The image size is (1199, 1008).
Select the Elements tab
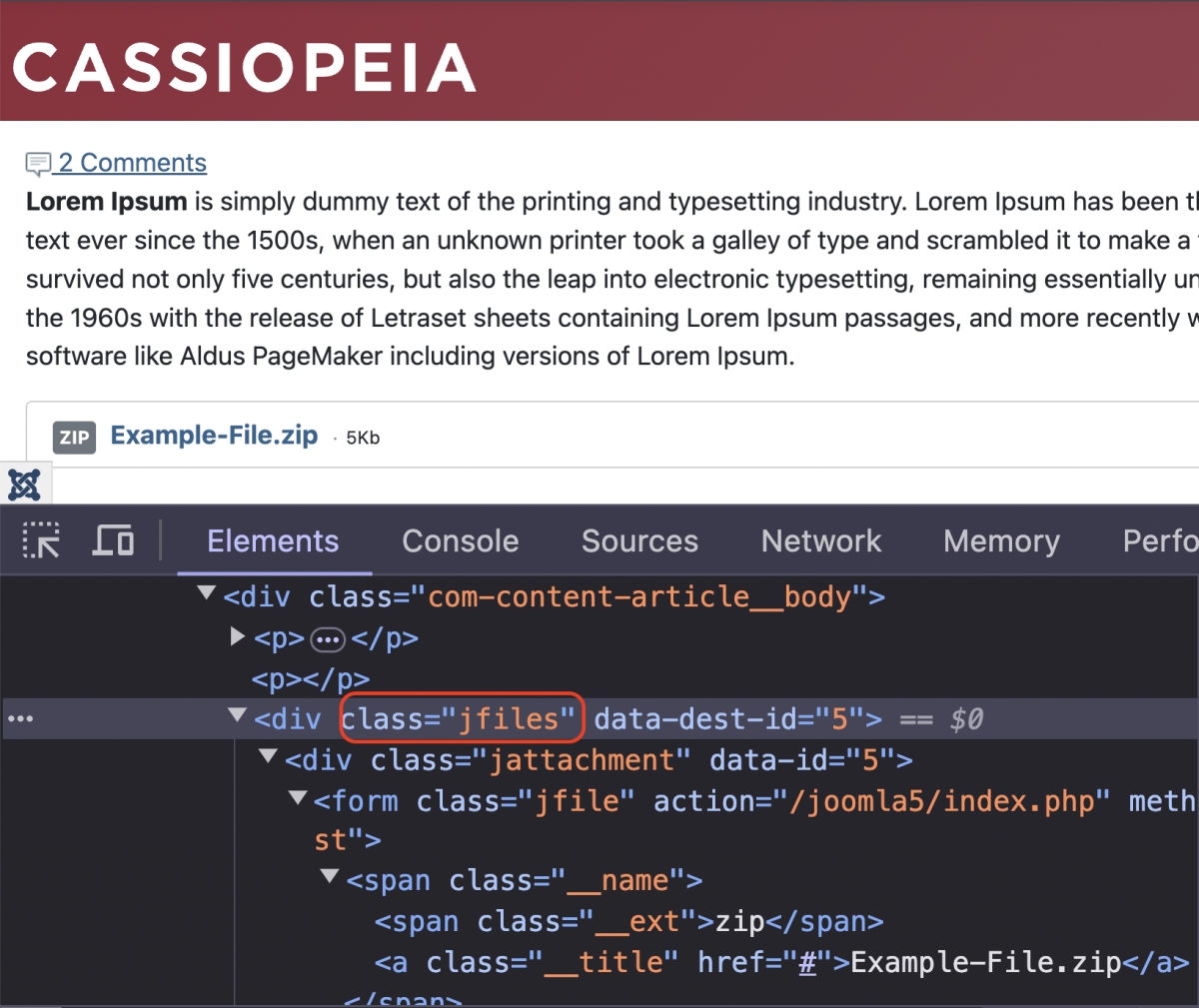pos(273,540)
